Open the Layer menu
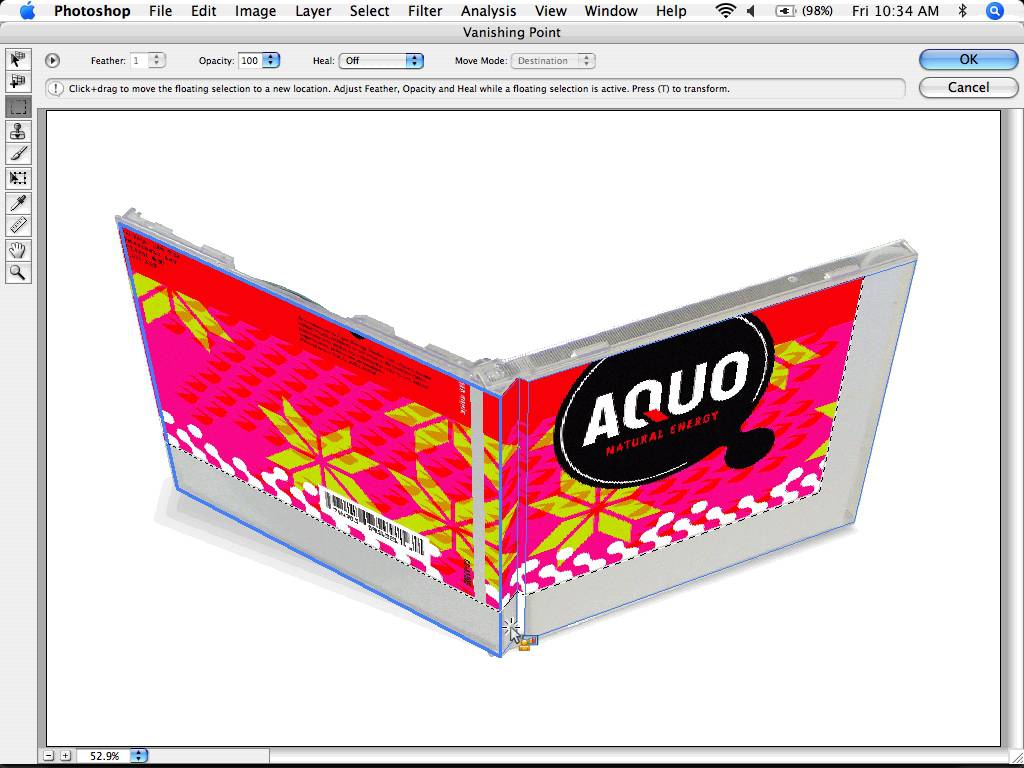This screenshot has width=1024, height=768. coord(313,10)
